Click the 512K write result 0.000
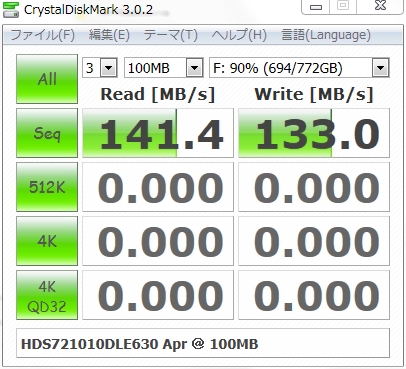 (314, 187)
